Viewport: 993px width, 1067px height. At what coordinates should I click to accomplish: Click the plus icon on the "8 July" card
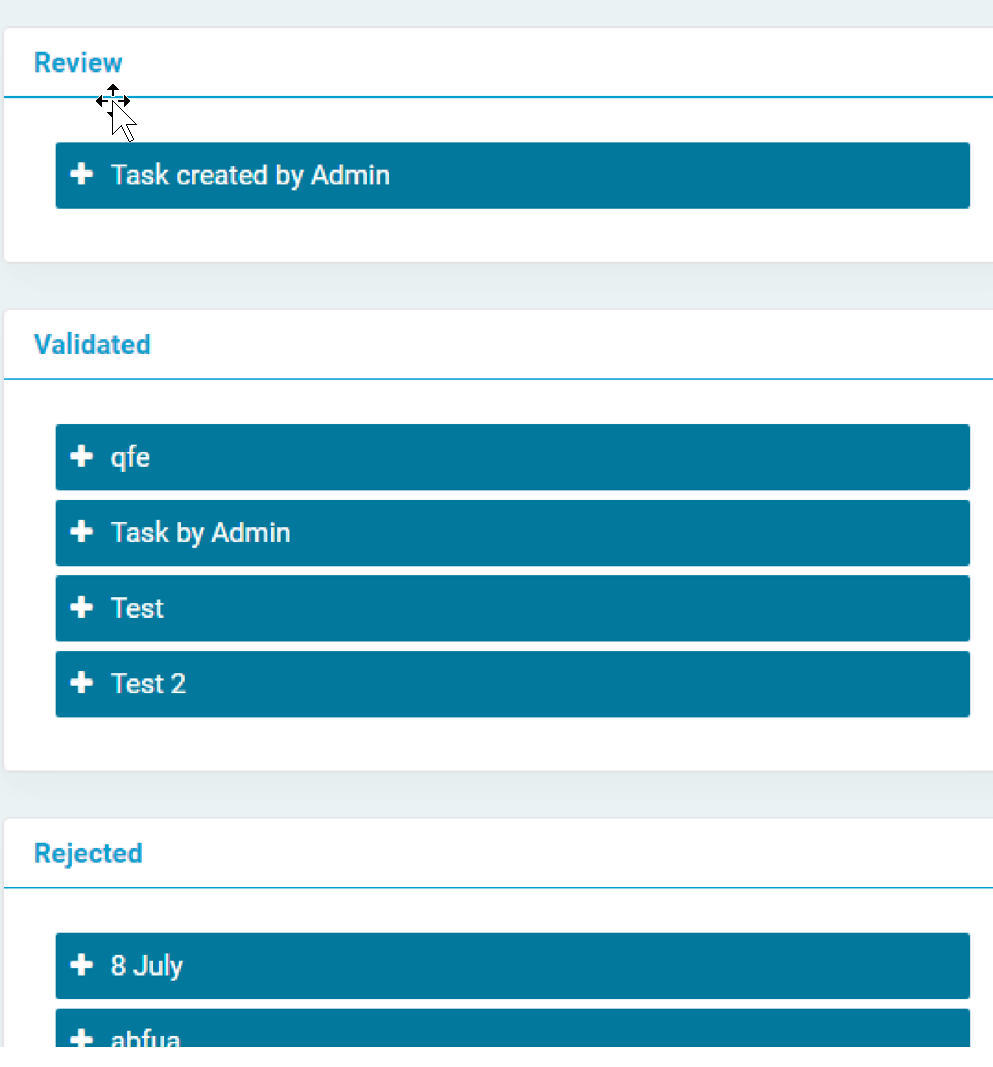tap(82, 966)
